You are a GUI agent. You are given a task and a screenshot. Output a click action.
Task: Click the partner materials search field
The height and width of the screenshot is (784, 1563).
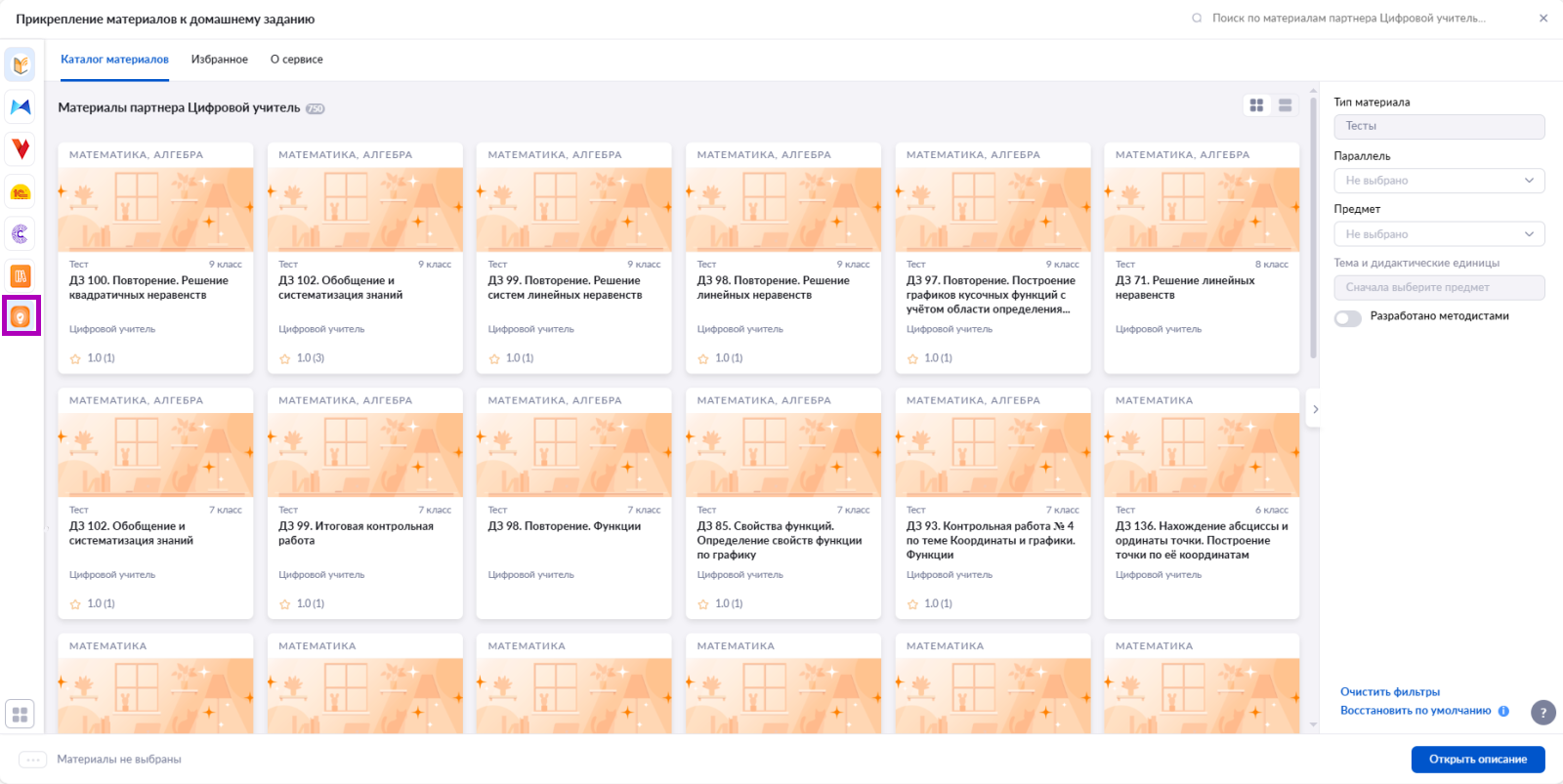coord(1348,19)
